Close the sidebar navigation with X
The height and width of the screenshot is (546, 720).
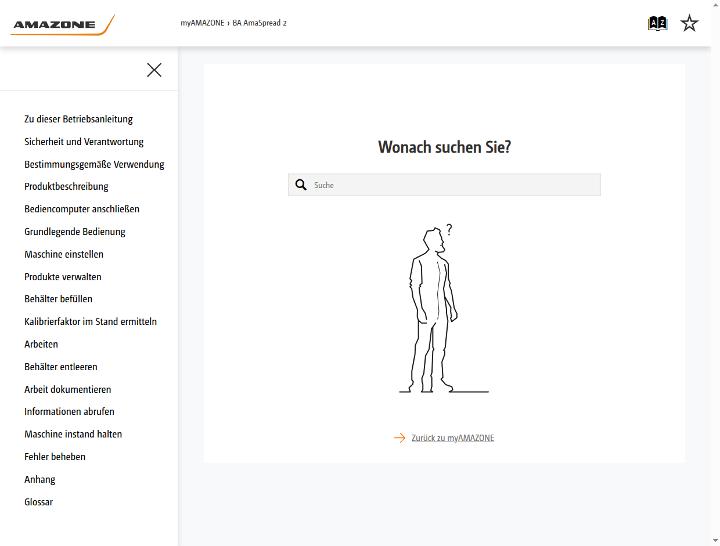[154, 70]
